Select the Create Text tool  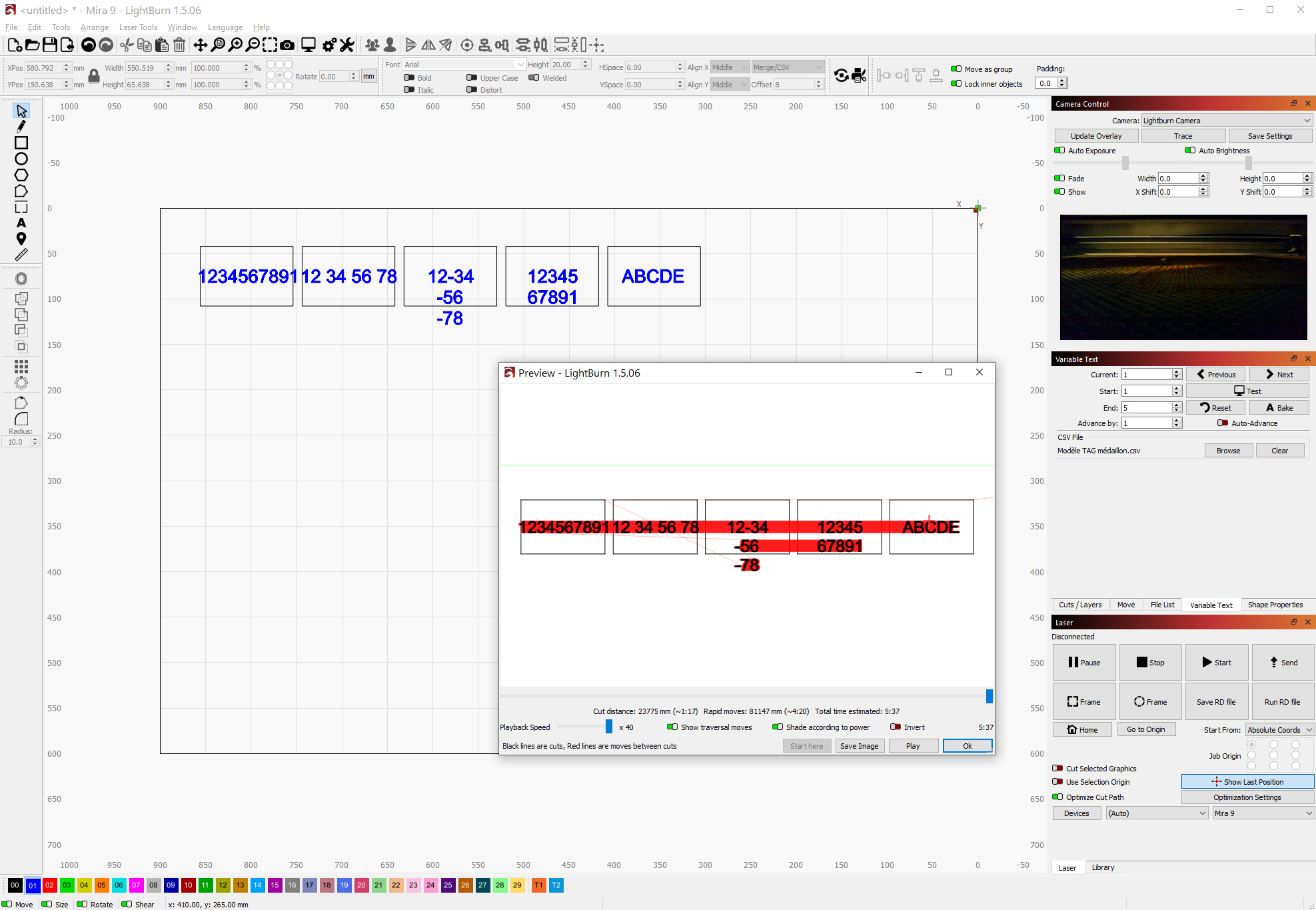coord(21,223)
